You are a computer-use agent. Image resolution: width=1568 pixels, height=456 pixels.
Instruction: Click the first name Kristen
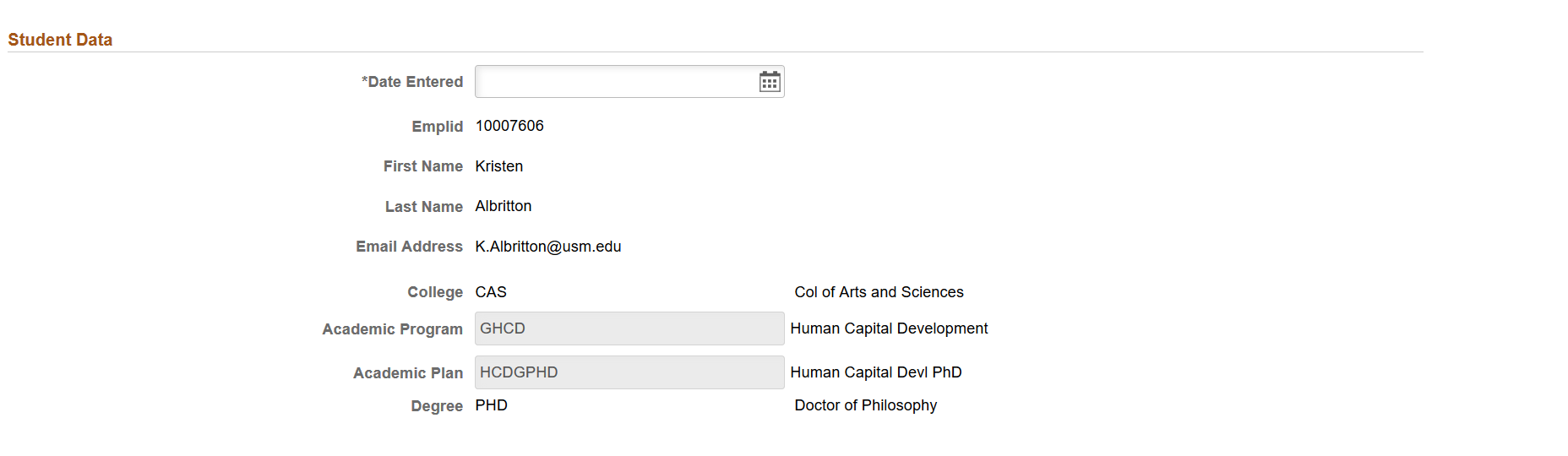[499, 166]
